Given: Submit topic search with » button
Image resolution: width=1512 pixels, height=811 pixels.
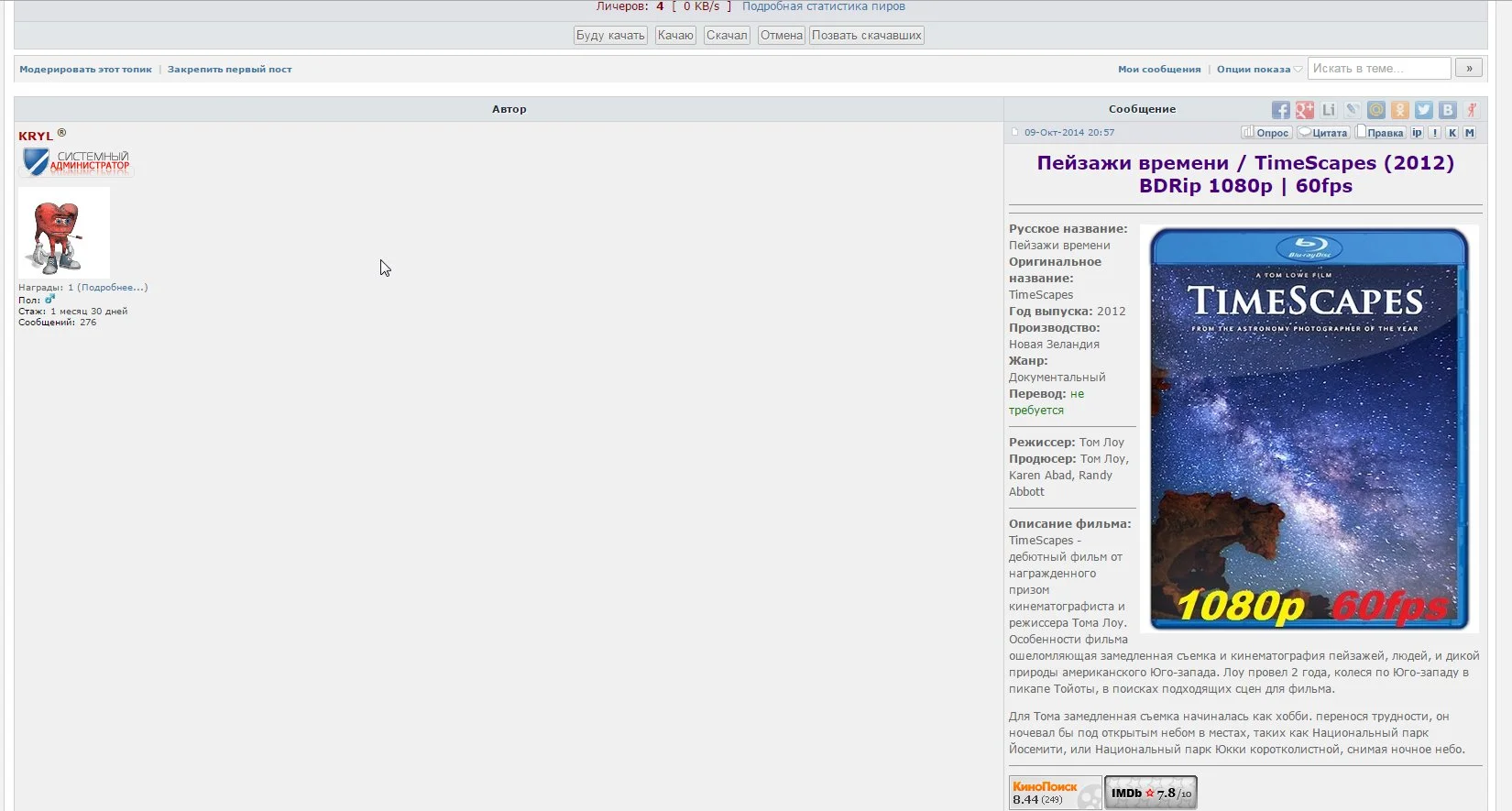Looking at the screenshot, I should pos(1469,69).
